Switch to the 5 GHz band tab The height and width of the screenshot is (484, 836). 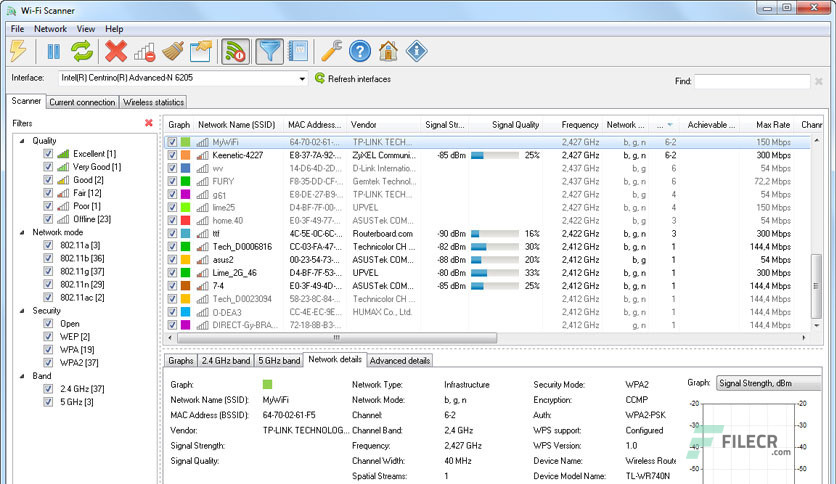[x=279, y=361]
